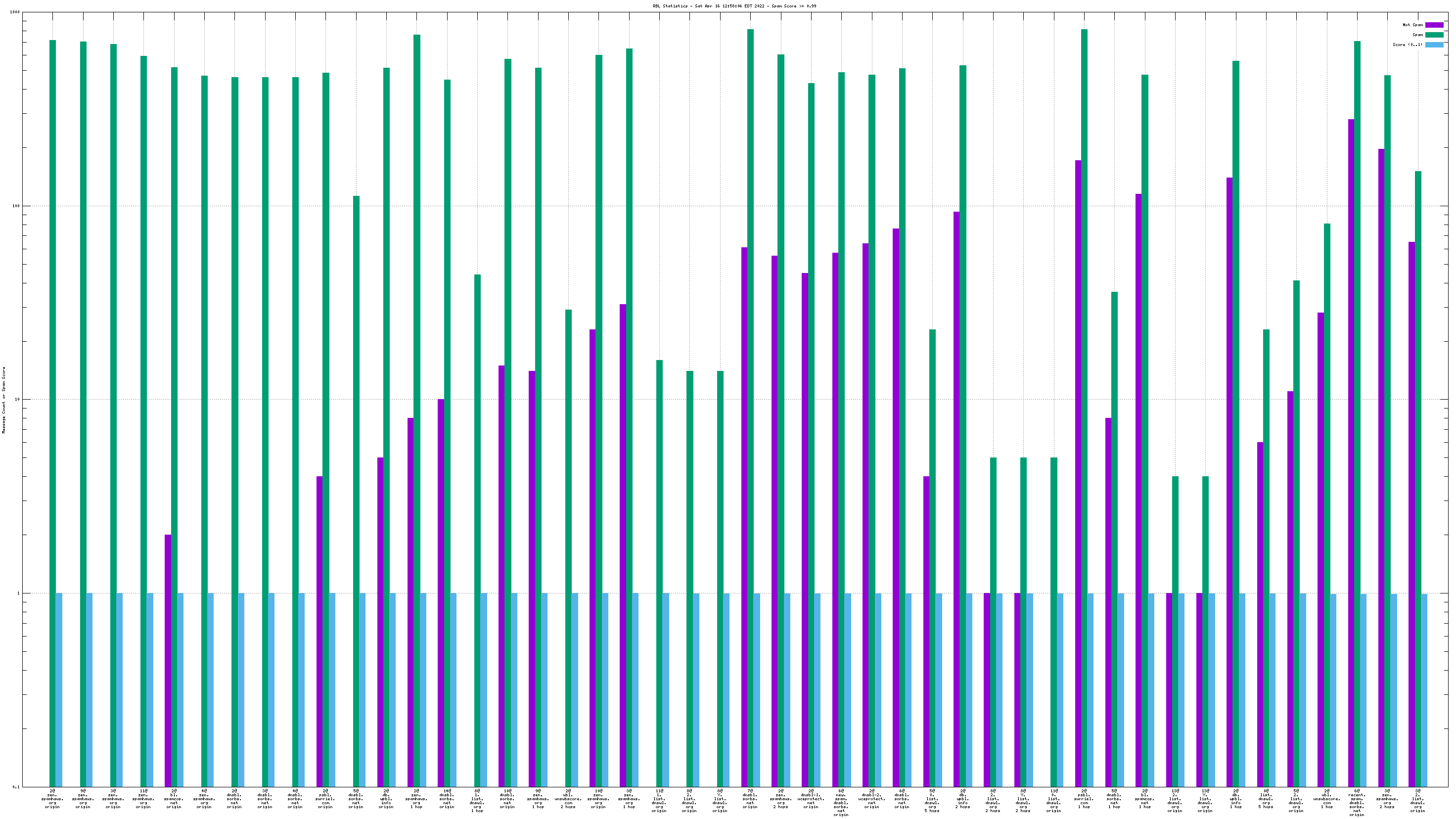Click the blue Score (0..1) legend swatch
Viewport: 1456px width, 819px height.
[x=1434, y=45]
